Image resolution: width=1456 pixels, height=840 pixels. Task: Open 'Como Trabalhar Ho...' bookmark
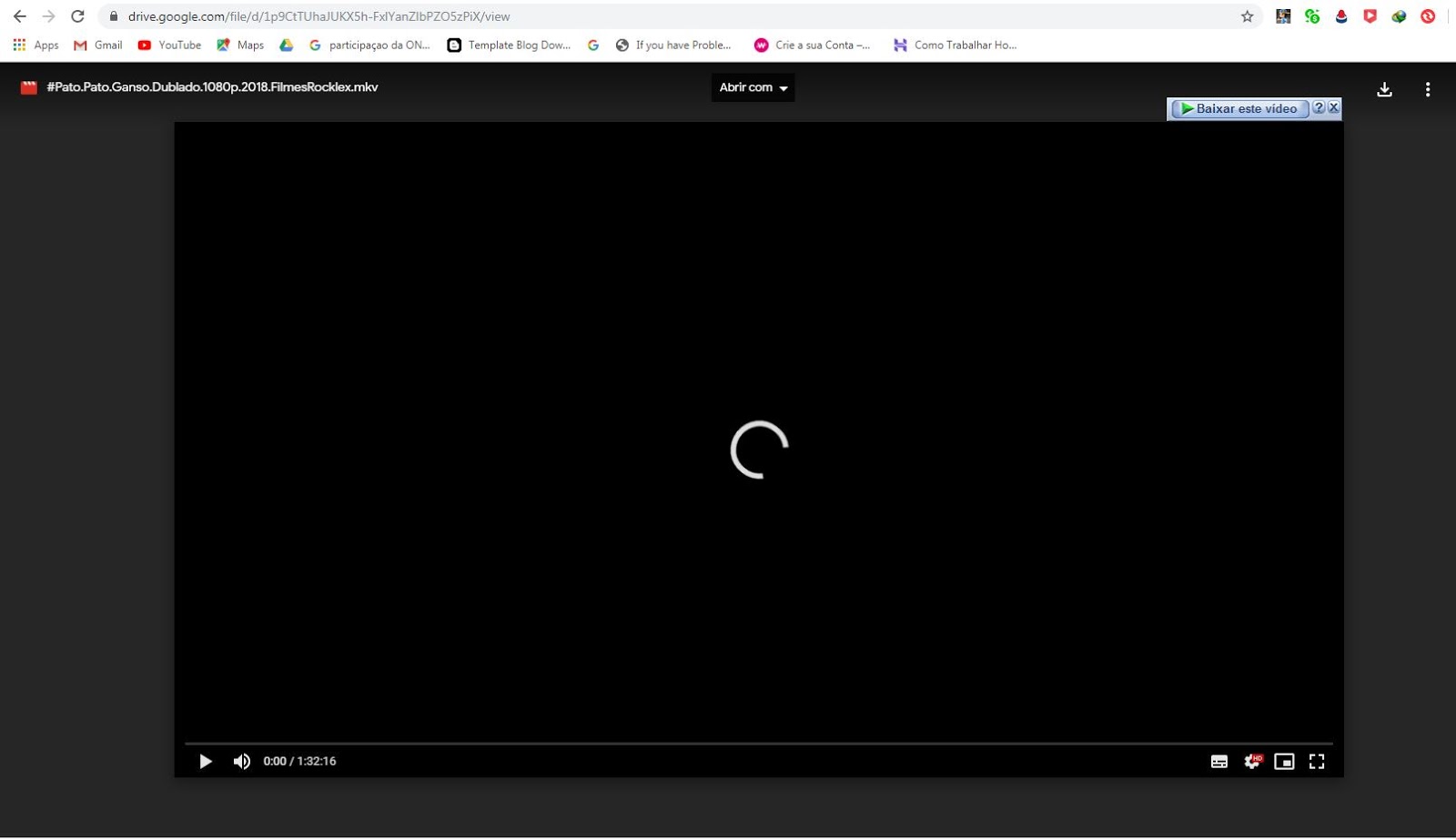(955, 45)
